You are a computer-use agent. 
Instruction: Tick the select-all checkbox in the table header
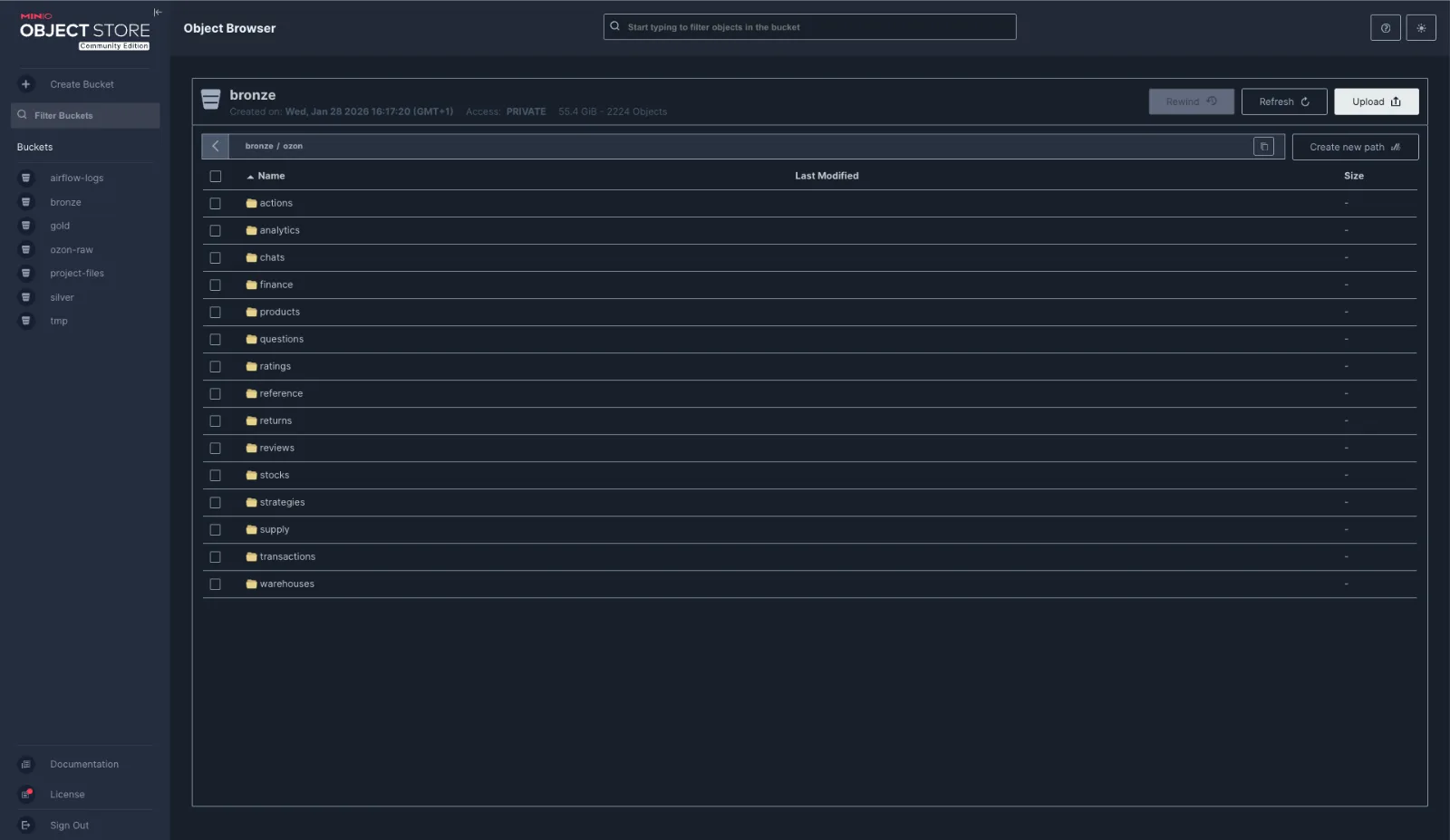pyautogui.click(x=215, y=176)
